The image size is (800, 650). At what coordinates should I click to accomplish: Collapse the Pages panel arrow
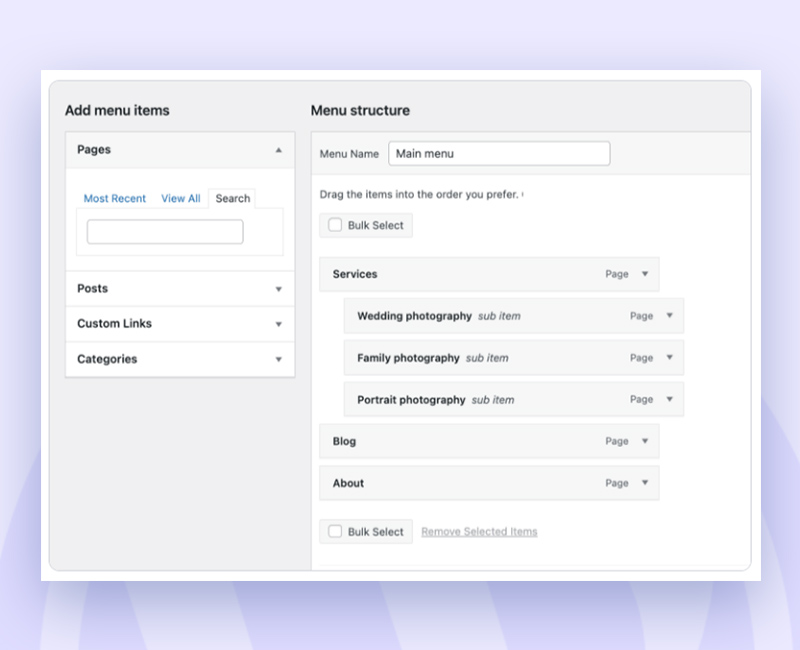click(x=279, y=150)
